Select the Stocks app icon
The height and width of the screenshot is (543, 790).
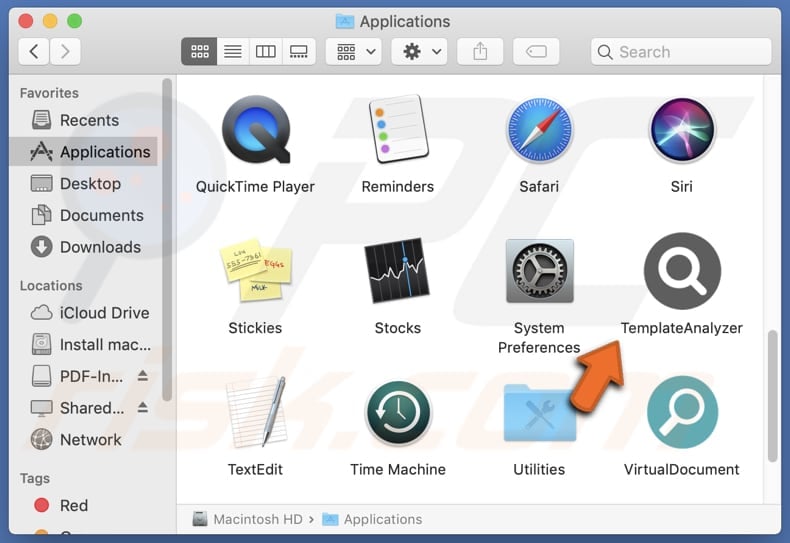coord(397,270)
